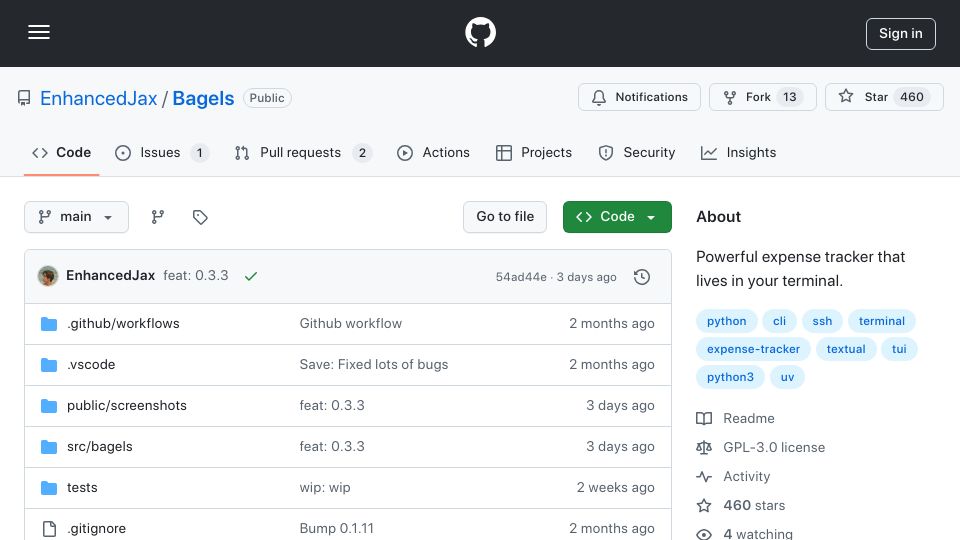This screenshot has height=540, width=960.
Task: Click the star icon in Star button
Action: pos(846,96)
